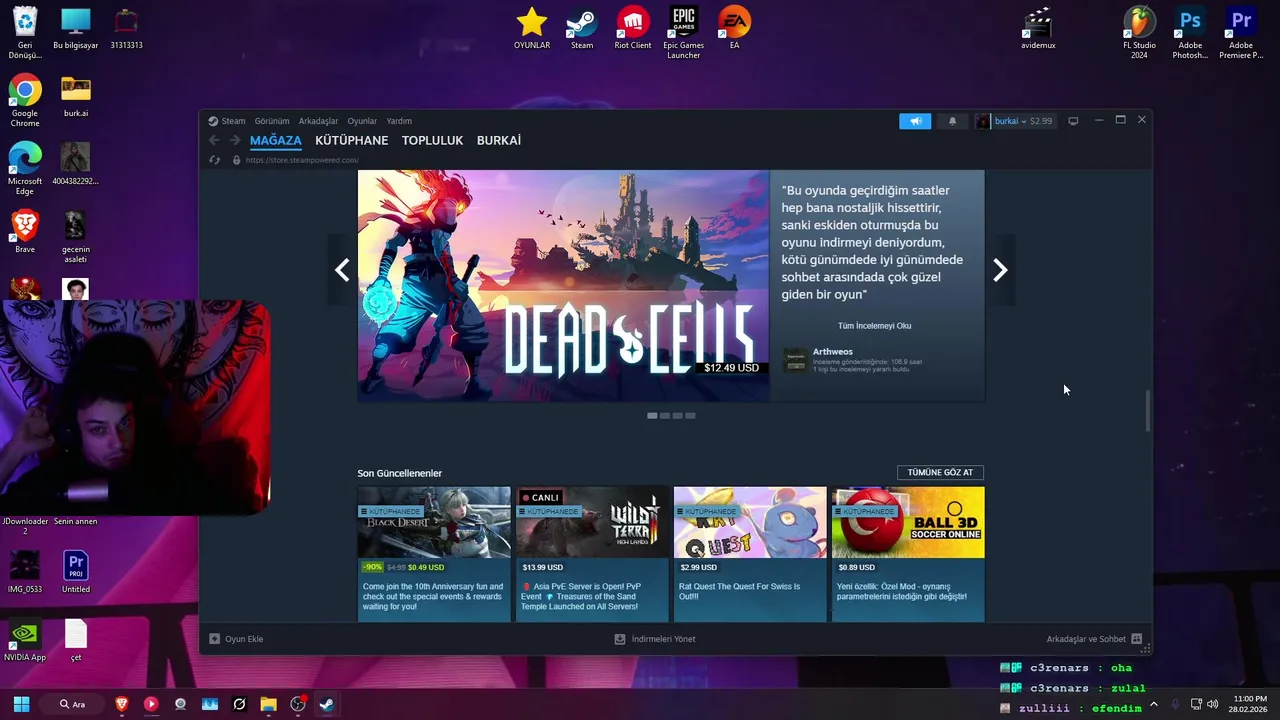Open the Untitled Premiere project file
The width and height of the screenshot is (1280, 720).
point(76,572)
